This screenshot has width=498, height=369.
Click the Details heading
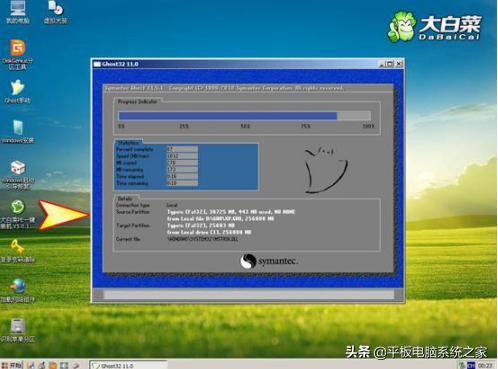(x=125, y=198)
